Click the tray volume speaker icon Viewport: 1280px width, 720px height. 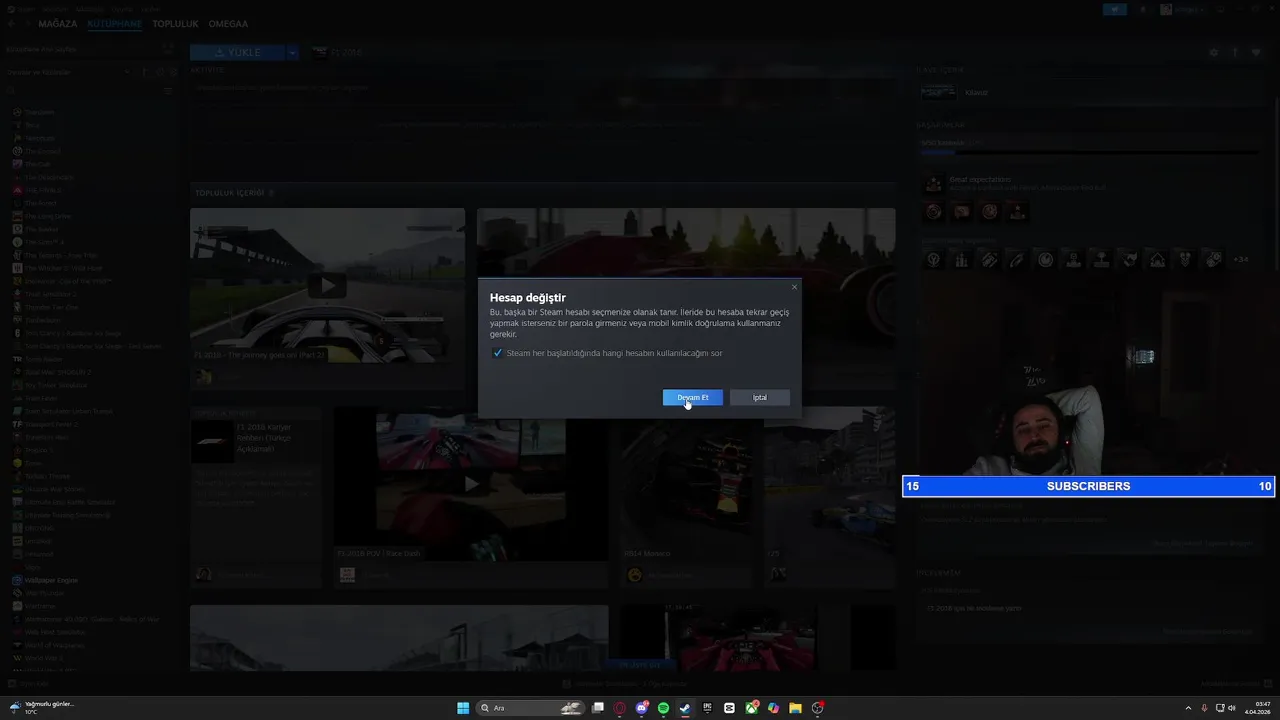1231,708
